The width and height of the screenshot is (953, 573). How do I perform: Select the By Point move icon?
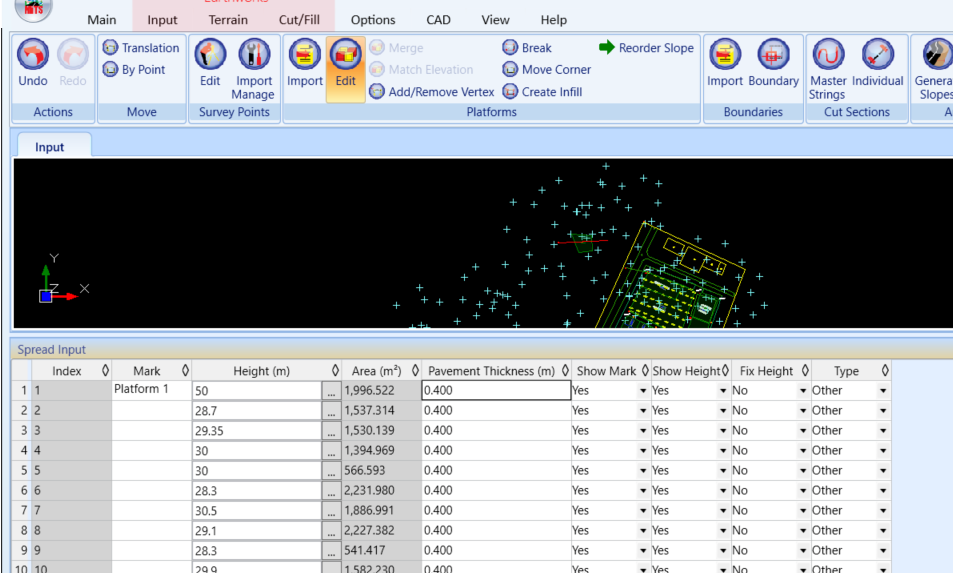pos(110,69)
